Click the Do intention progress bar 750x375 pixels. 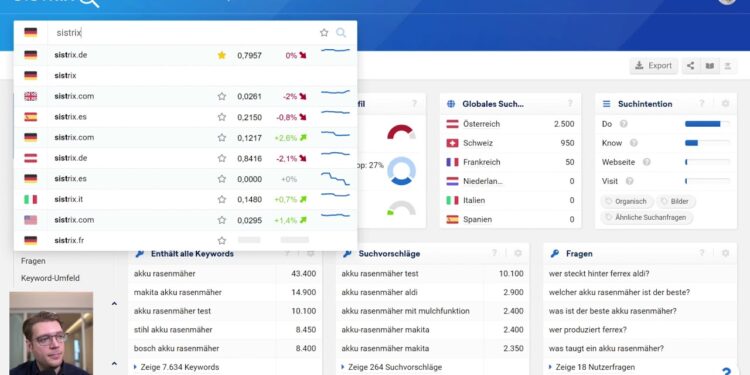(x=707, y=124)
